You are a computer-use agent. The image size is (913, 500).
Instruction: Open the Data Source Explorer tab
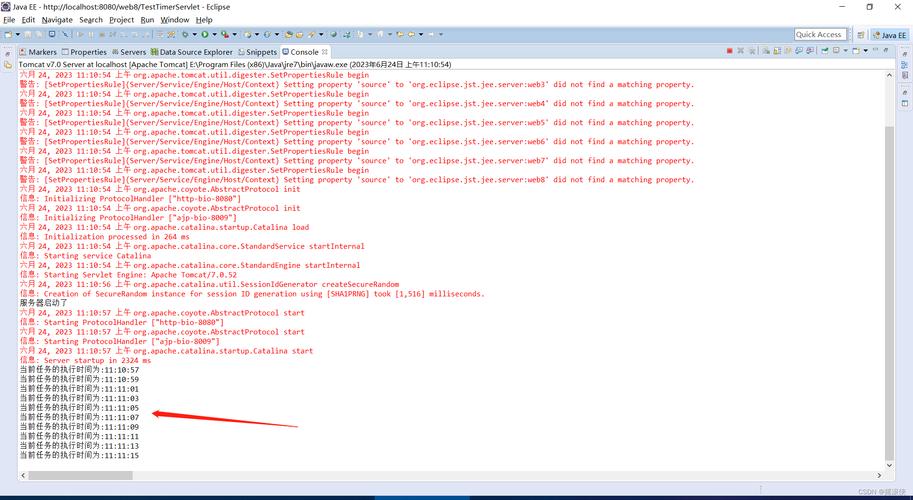click(x=192, y=52)
